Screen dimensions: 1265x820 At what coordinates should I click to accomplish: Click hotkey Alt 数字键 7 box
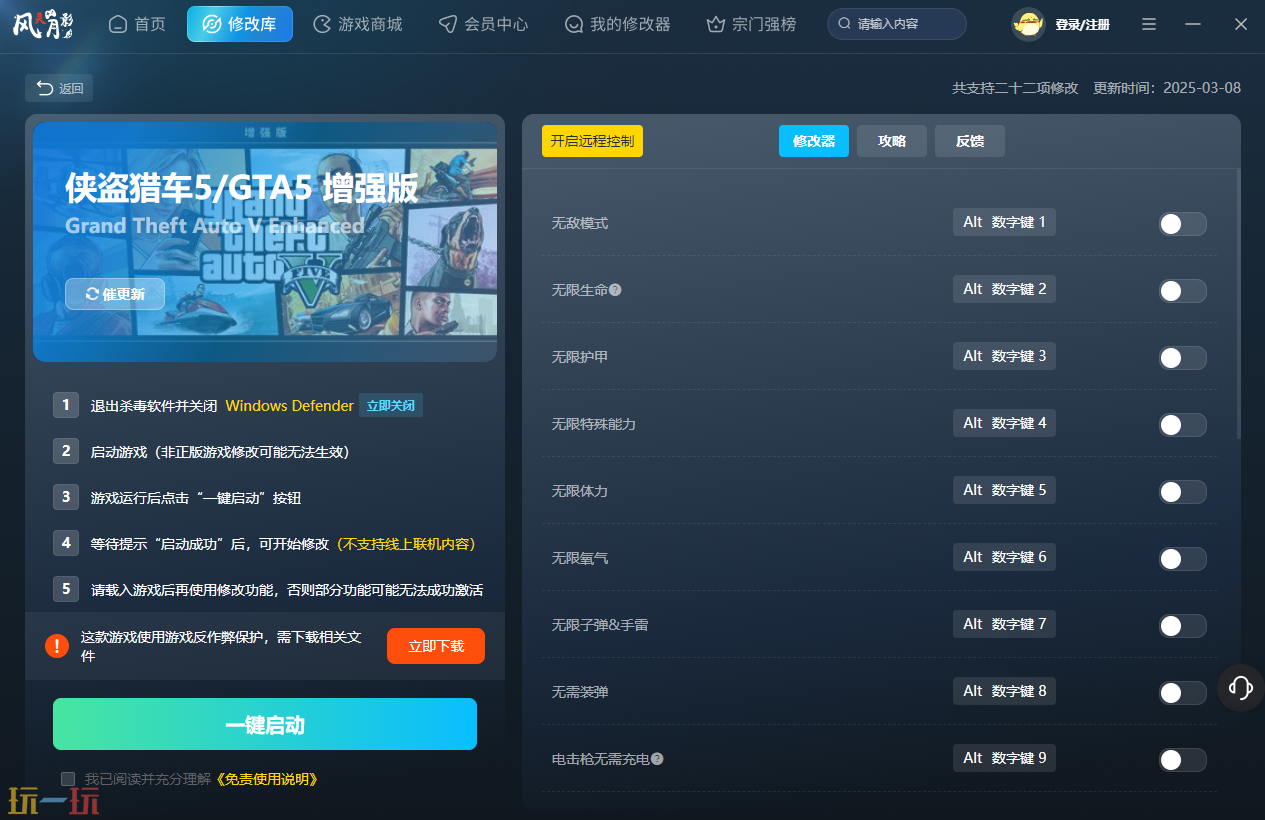coord(1004,624)
